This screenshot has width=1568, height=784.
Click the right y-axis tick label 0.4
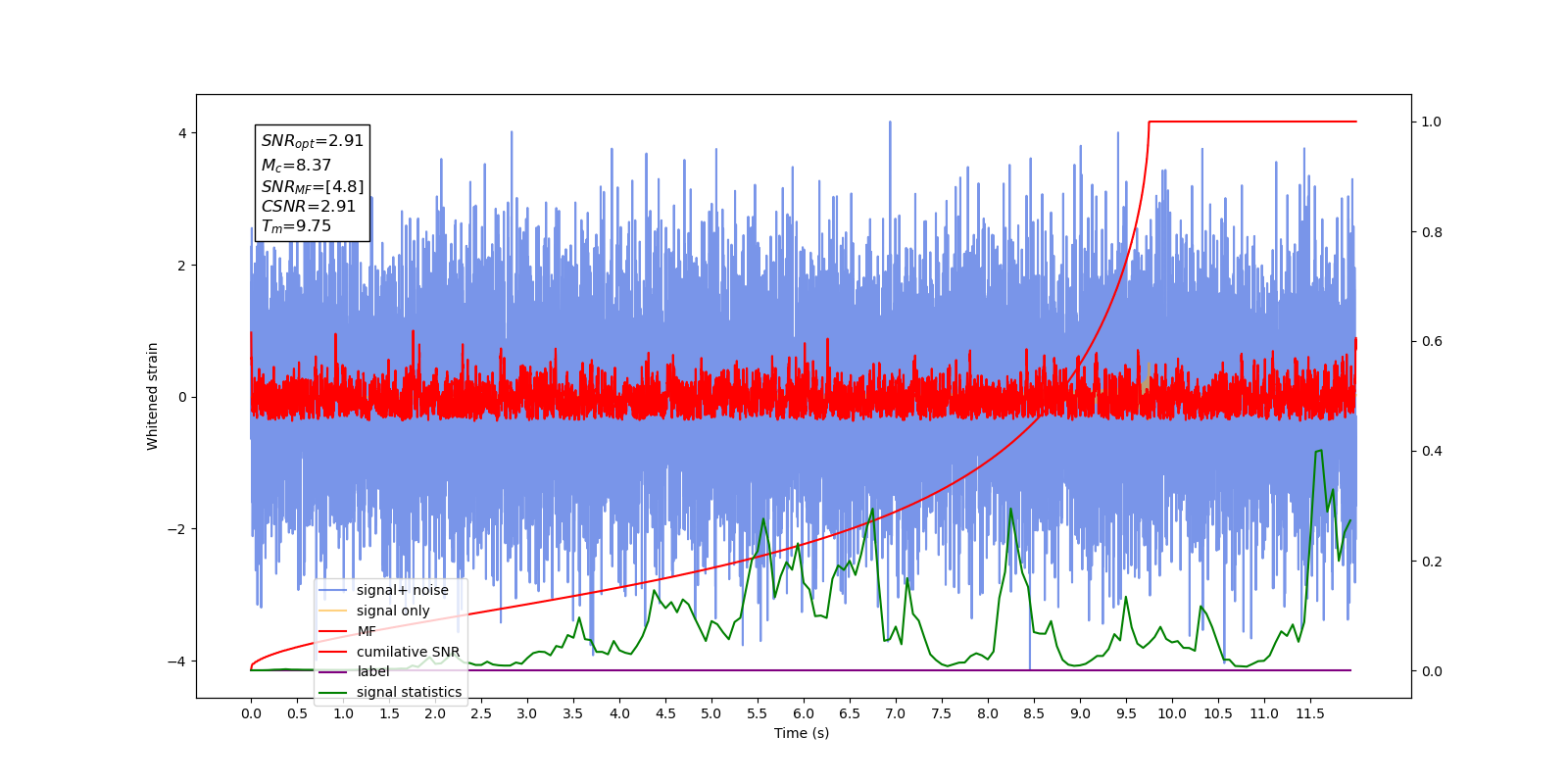tap(1432, 451)
